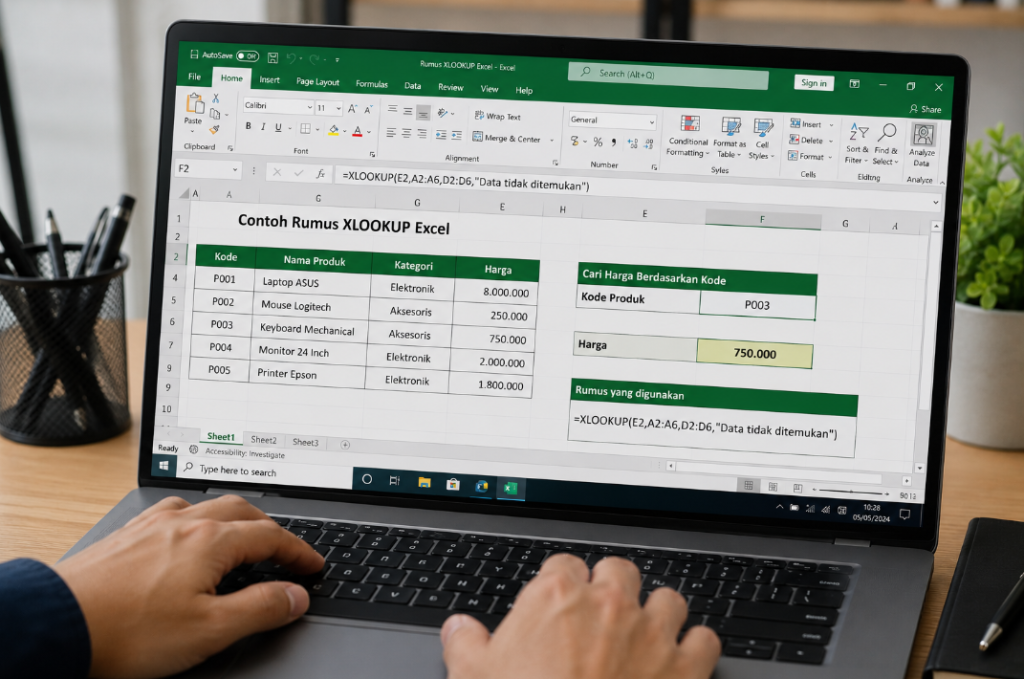The image size is (1024, 679).
Task: Switch to the Insert ribbon tab
Action: (269, 80)
